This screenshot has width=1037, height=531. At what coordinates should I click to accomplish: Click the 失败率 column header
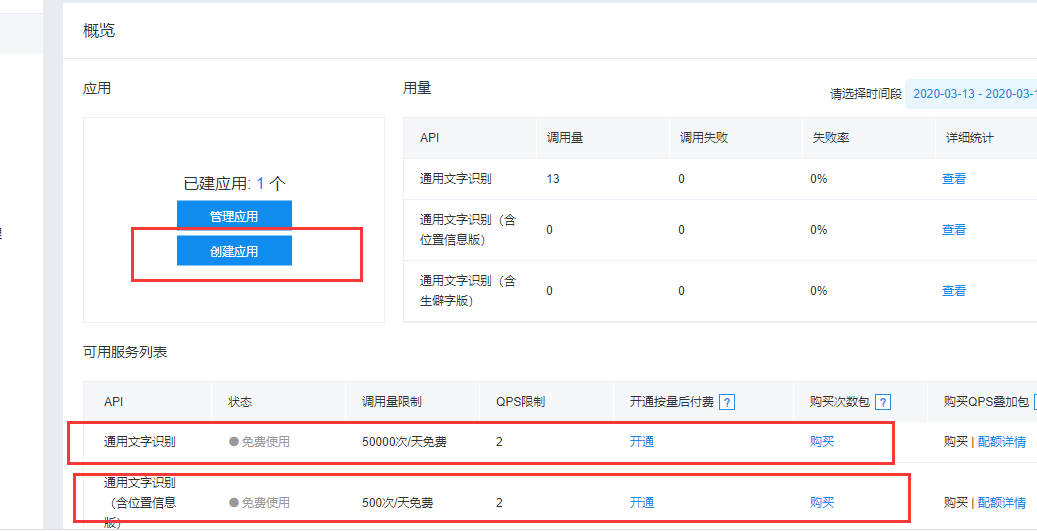pyautogui.click(x=831, y=138)
